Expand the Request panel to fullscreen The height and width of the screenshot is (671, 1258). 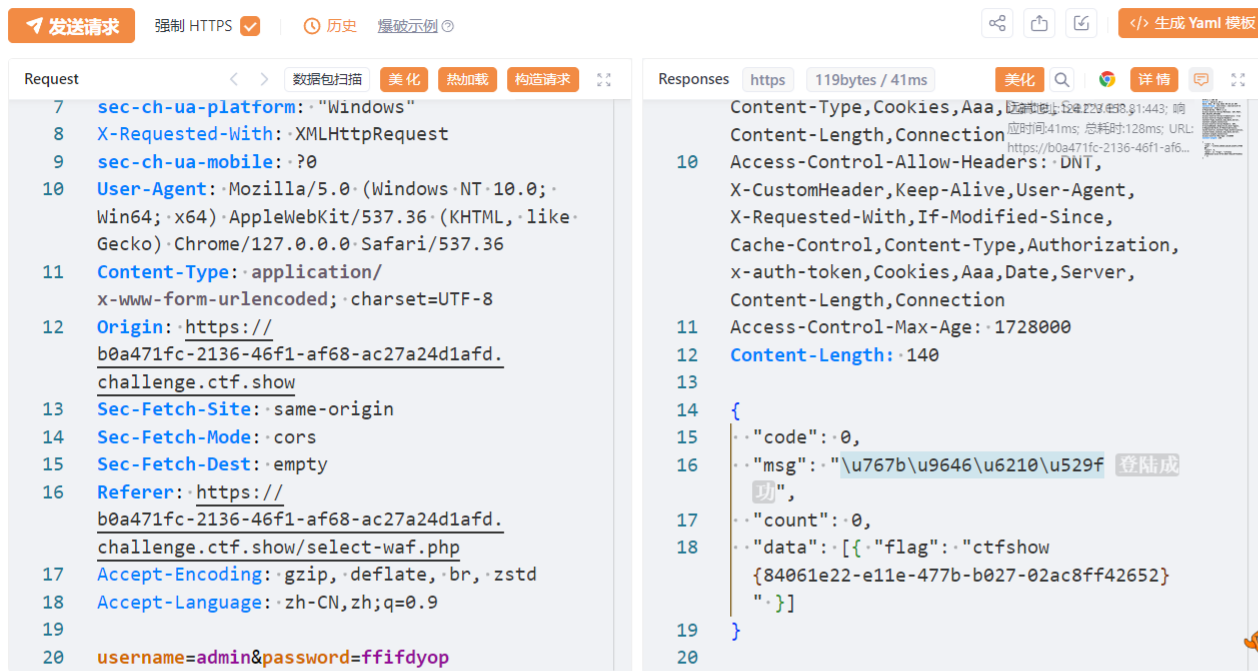[604, 80]
